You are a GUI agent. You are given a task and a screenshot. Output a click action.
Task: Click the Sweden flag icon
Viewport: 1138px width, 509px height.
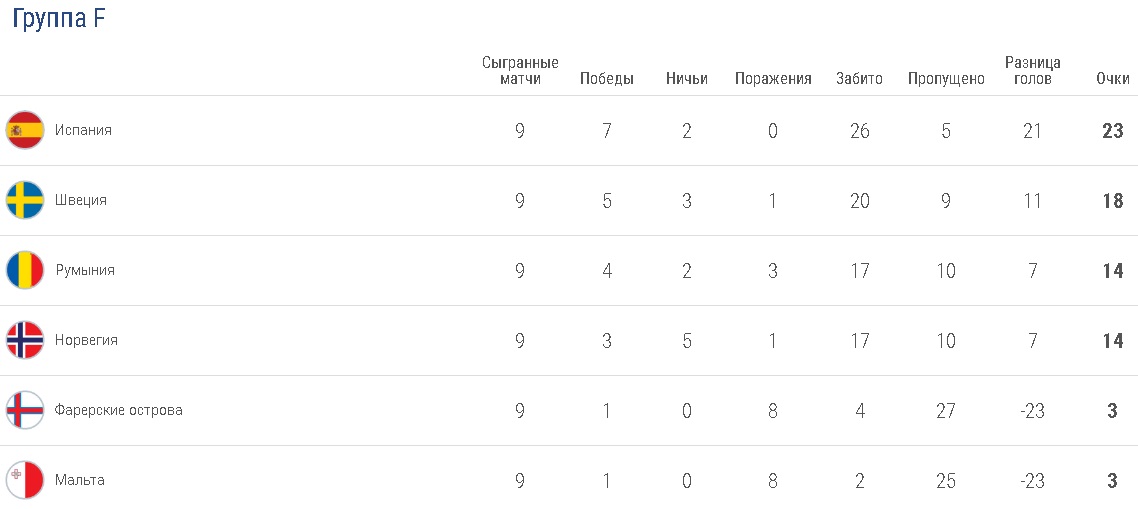(25, 200)
